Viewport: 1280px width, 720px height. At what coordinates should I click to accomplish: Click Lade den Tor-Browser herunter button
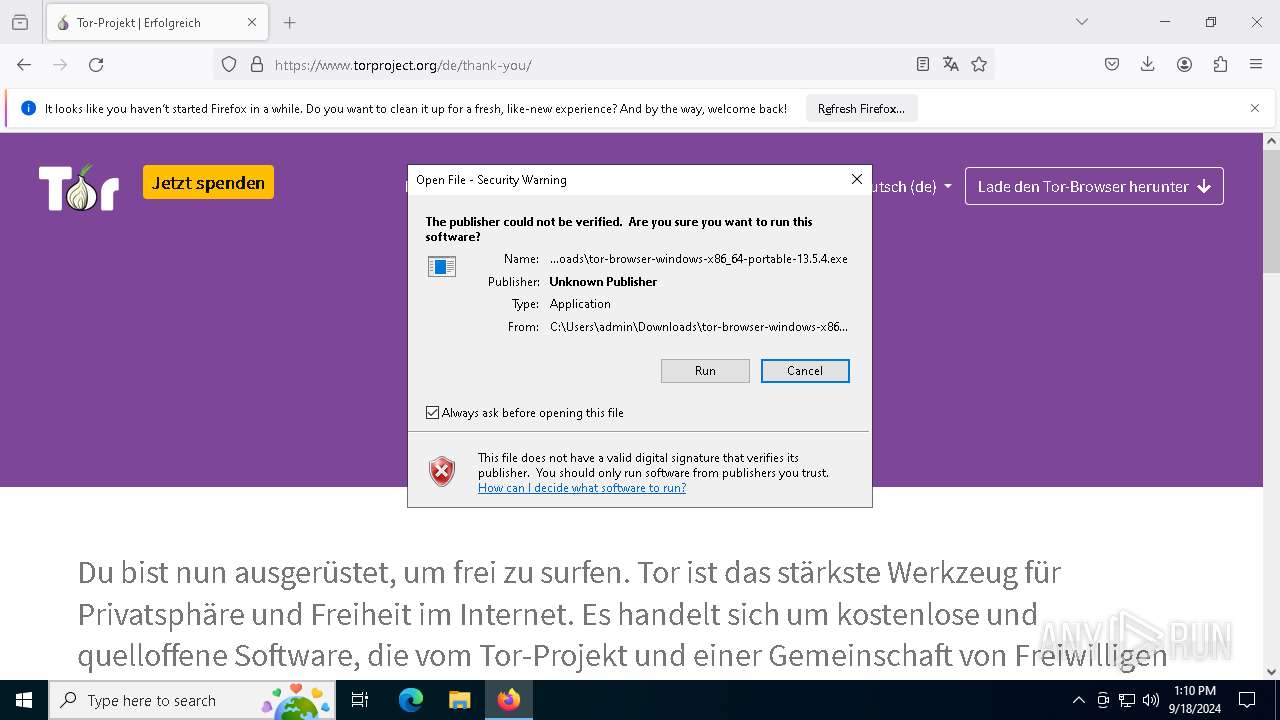(x=1094, y=187)
